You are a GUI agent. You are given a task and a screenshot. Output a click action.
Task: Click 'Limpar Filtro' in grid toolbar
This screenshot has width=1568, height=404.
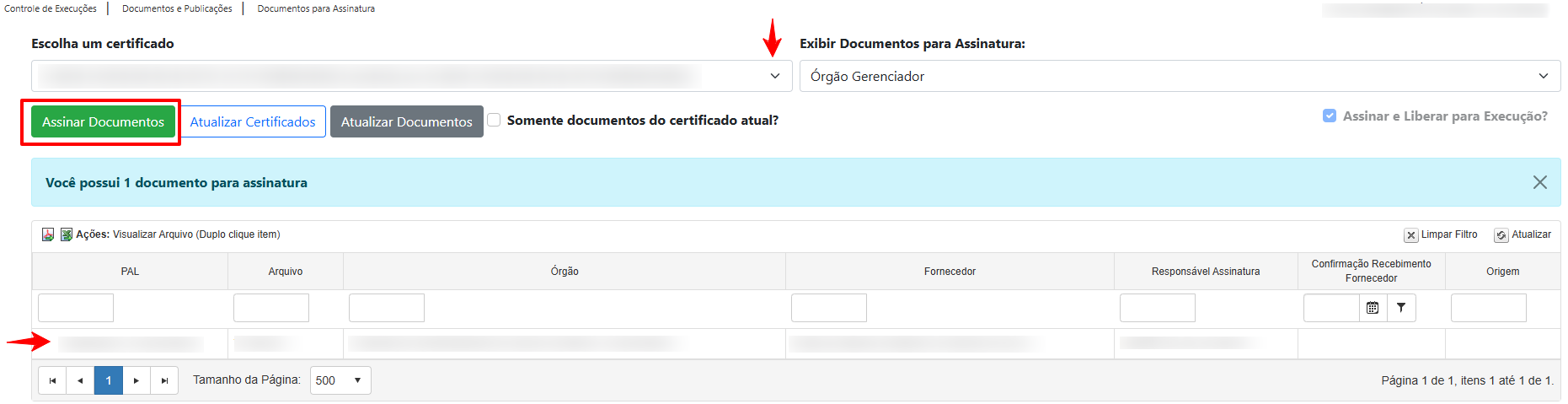1441,234
